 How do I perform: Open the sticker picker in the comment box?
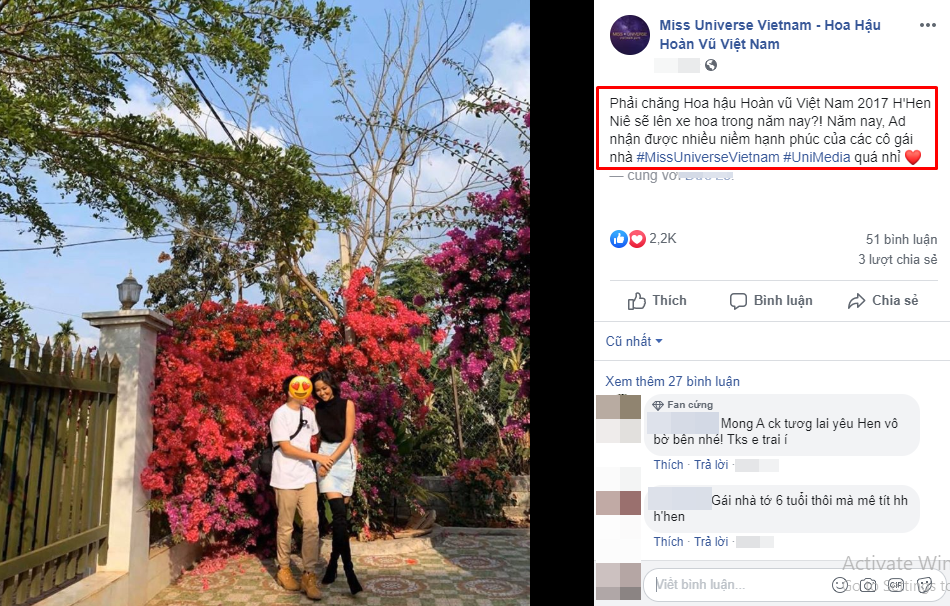click(923, 585)
